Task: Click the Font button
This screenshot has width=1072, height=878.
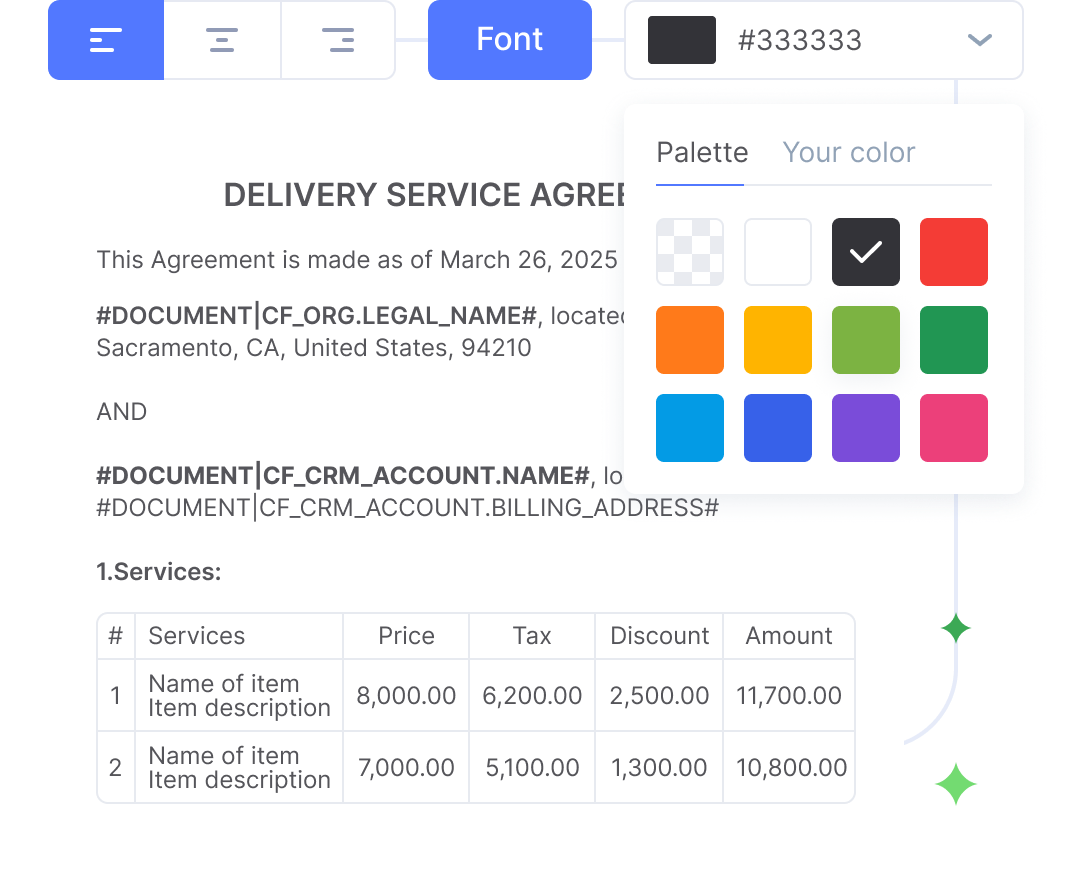Action: [510, 40]
